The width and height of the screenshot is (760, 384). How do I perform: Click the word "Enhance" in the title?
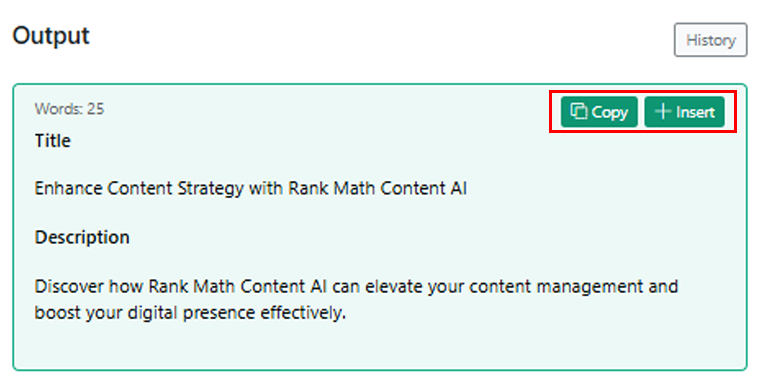click(68, 188)
